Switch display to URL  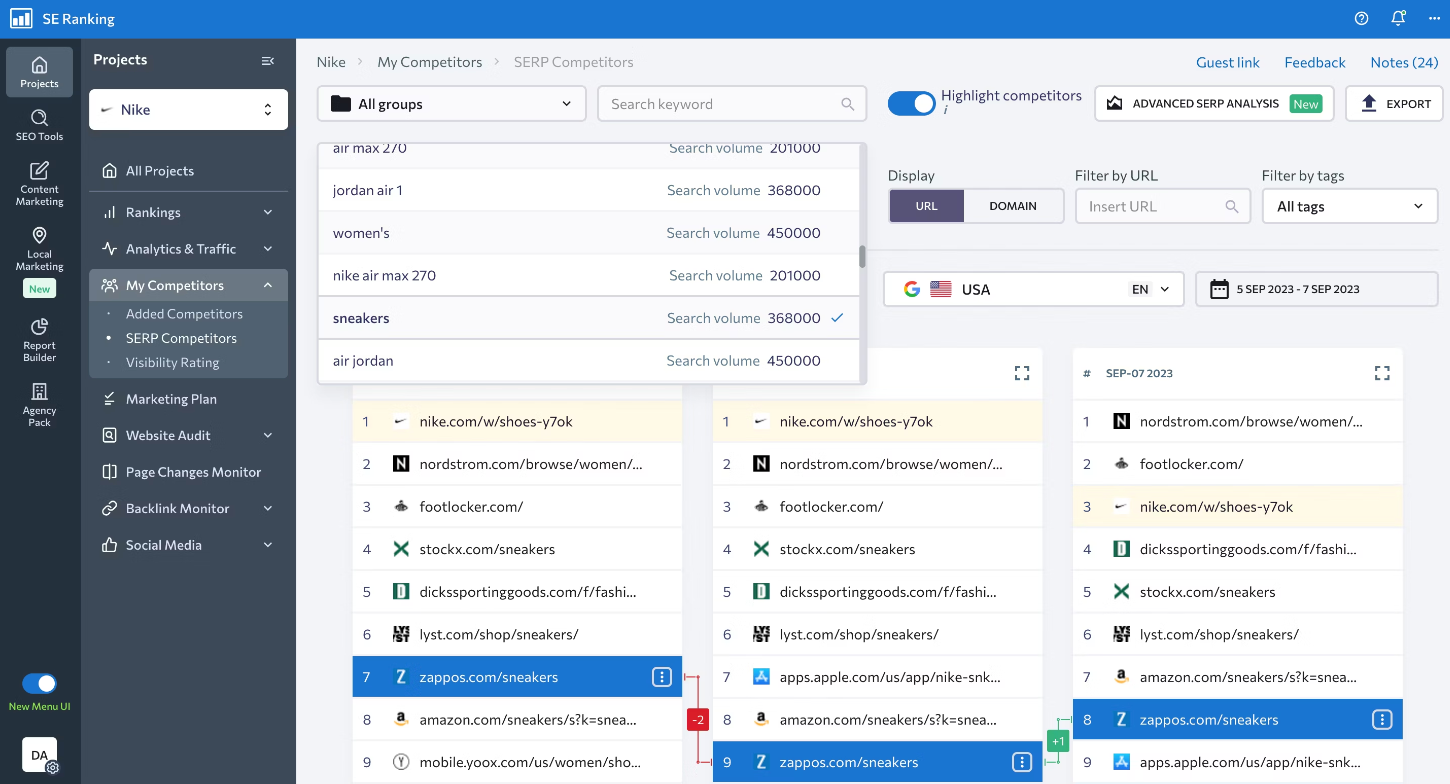926,206
